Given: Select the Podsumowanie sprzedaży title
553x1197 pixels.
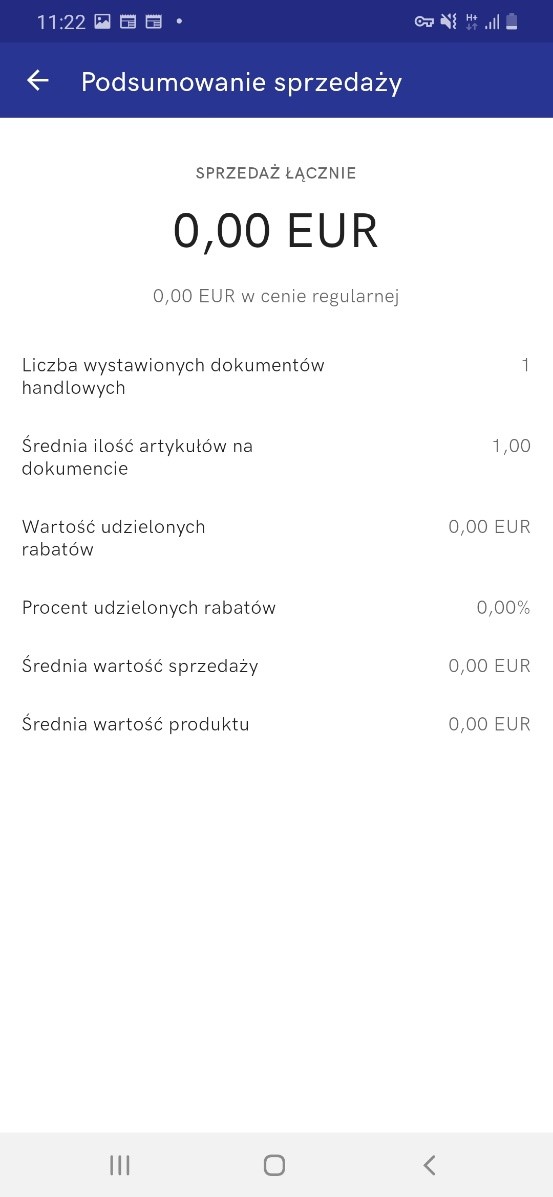Looking at the screenshot, I should [x=241, y=82].
